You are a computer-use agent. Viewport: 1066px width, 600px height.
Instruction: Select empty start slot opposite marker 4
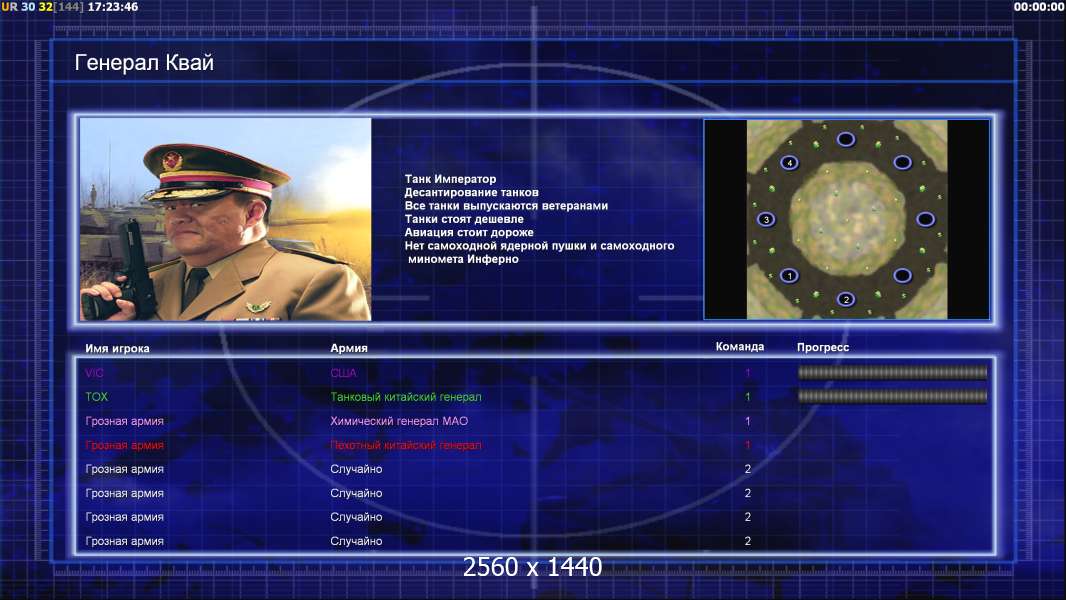902,275
